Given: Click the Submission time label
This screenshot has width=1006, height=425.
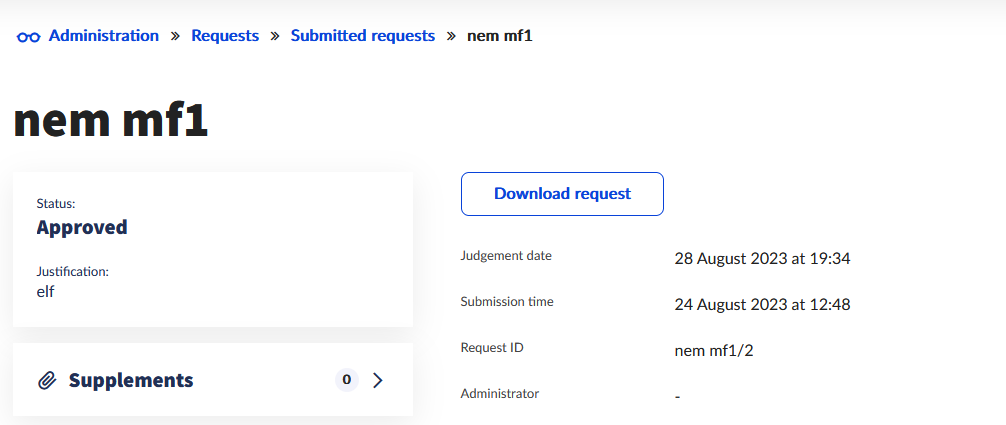Looking at the screenshot, I should [507, 302].
